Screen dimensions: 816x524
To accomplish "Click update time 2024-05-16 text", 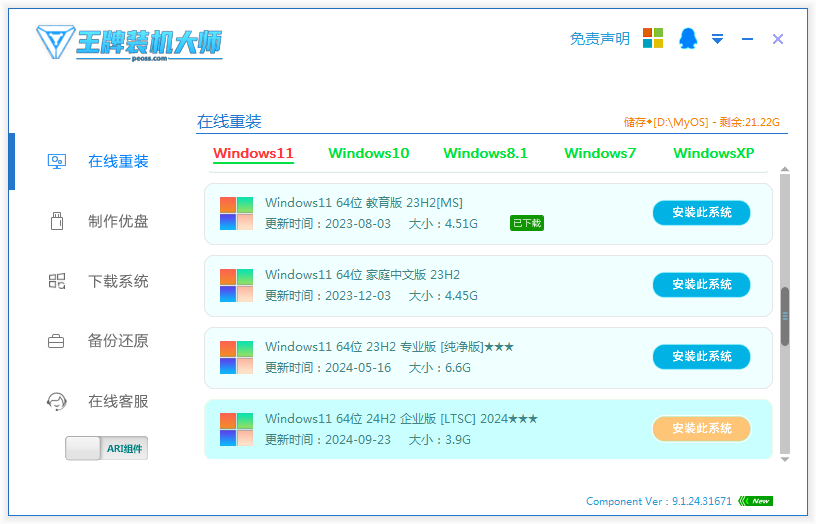I will click(328, 368).
